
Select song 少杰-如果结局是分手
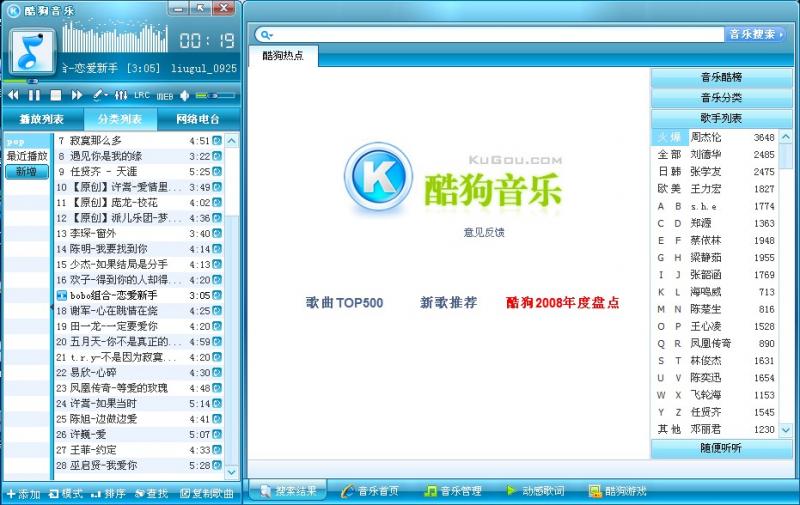coord(139,264)
